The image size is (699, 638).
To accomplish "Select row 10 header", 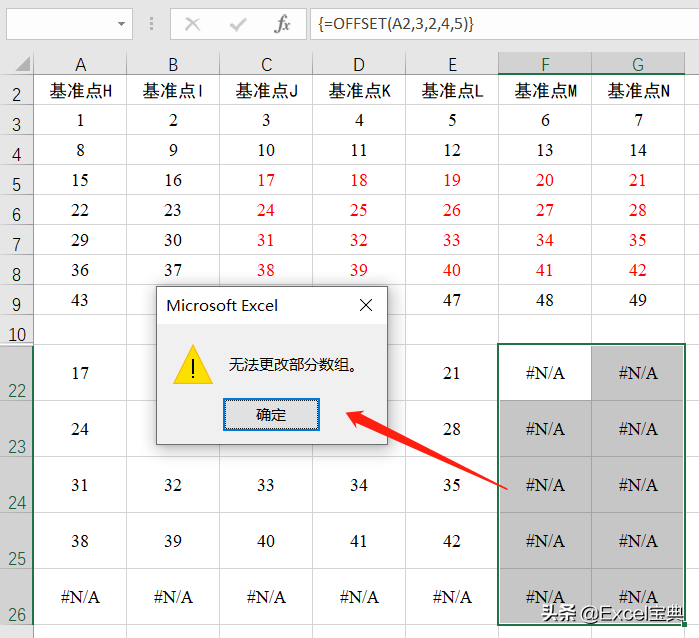I will click(x=17, y=331).
